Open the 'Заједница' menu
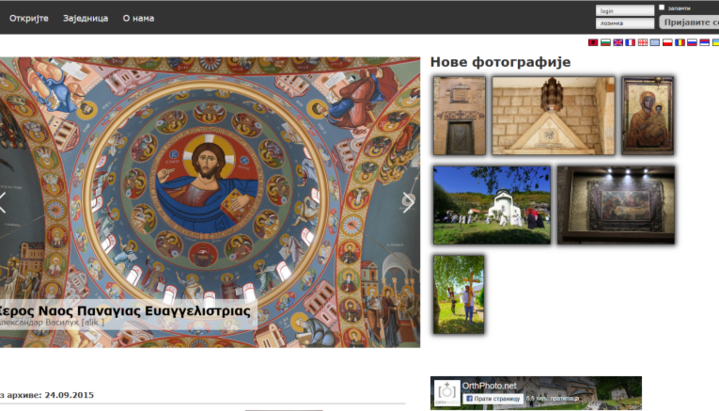The height and width of the screenshot is (411, 719). pyautogui.click(x=85, y=18)
